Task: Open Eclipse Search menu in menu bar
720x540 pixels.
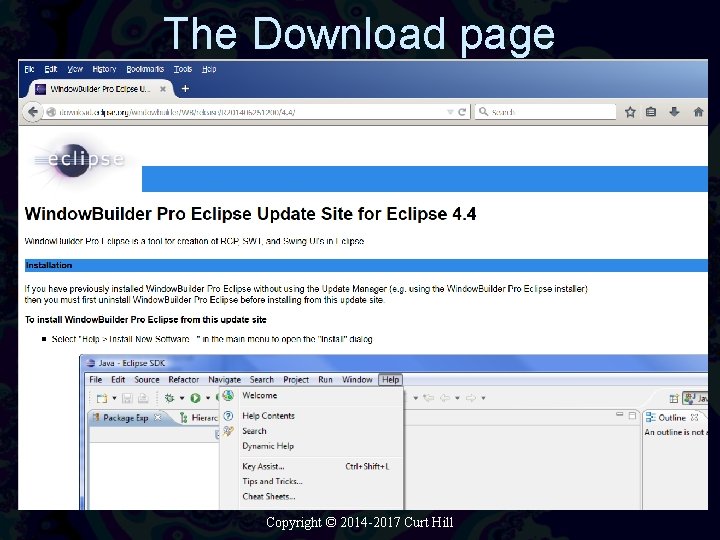Action: click(x=262, y=380)
